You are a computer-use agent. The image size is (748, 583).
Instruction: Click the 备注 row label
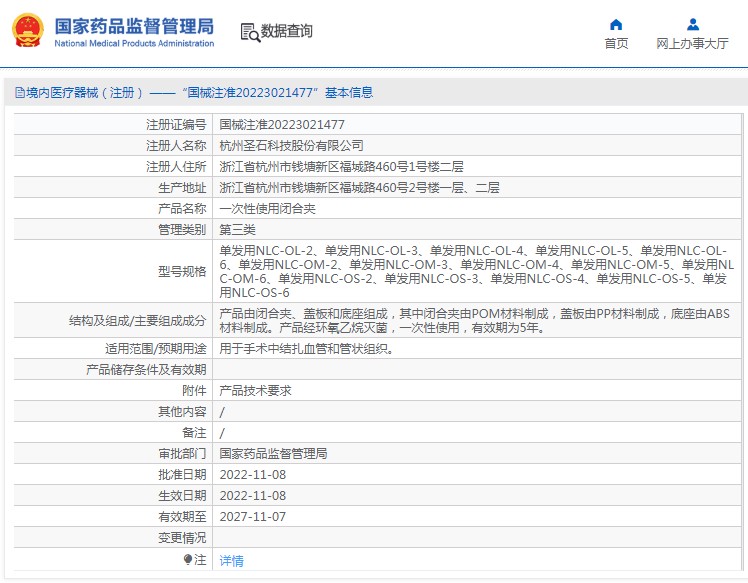point(194,433)
